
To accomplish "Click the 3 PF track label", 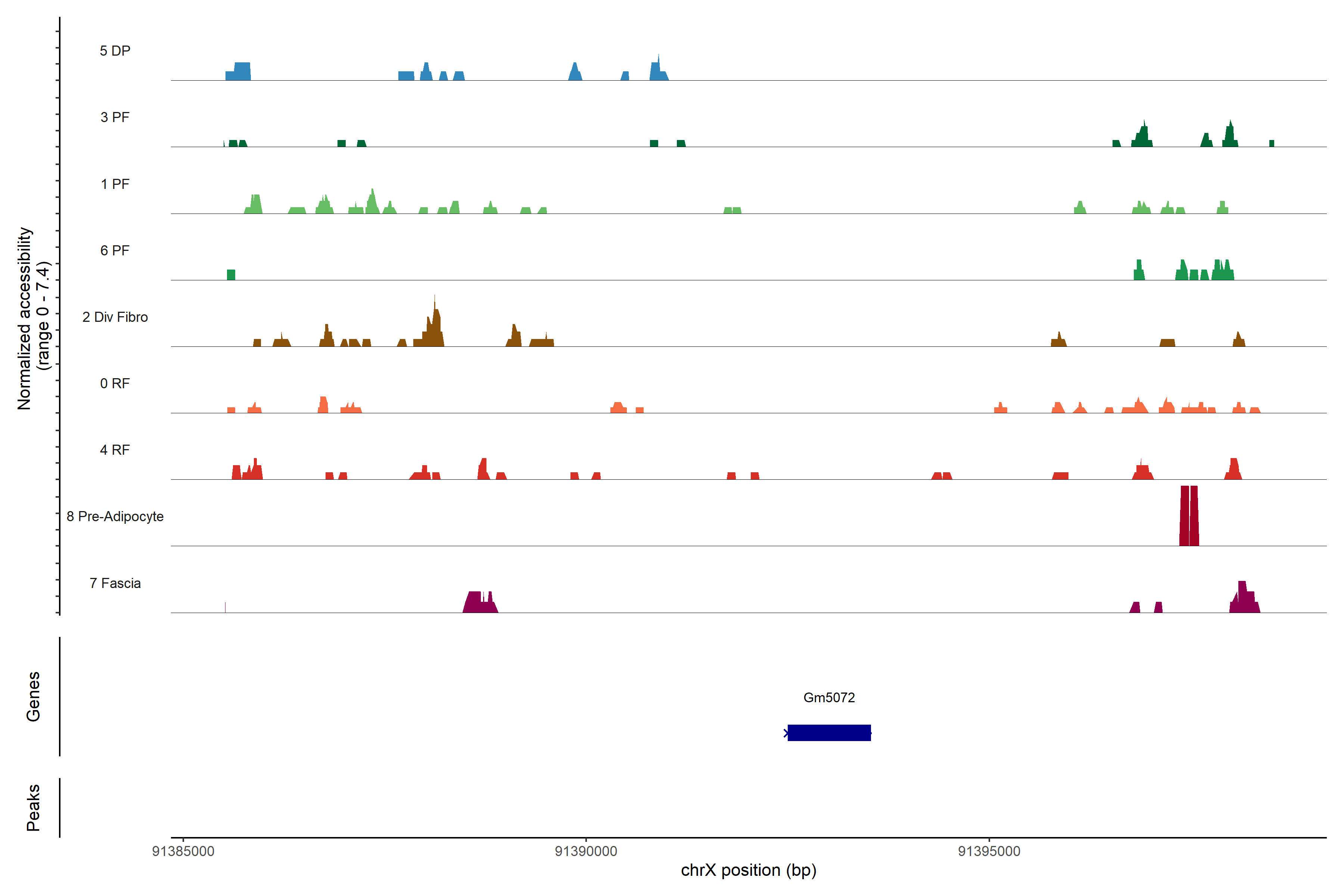I will coord(115,118).
